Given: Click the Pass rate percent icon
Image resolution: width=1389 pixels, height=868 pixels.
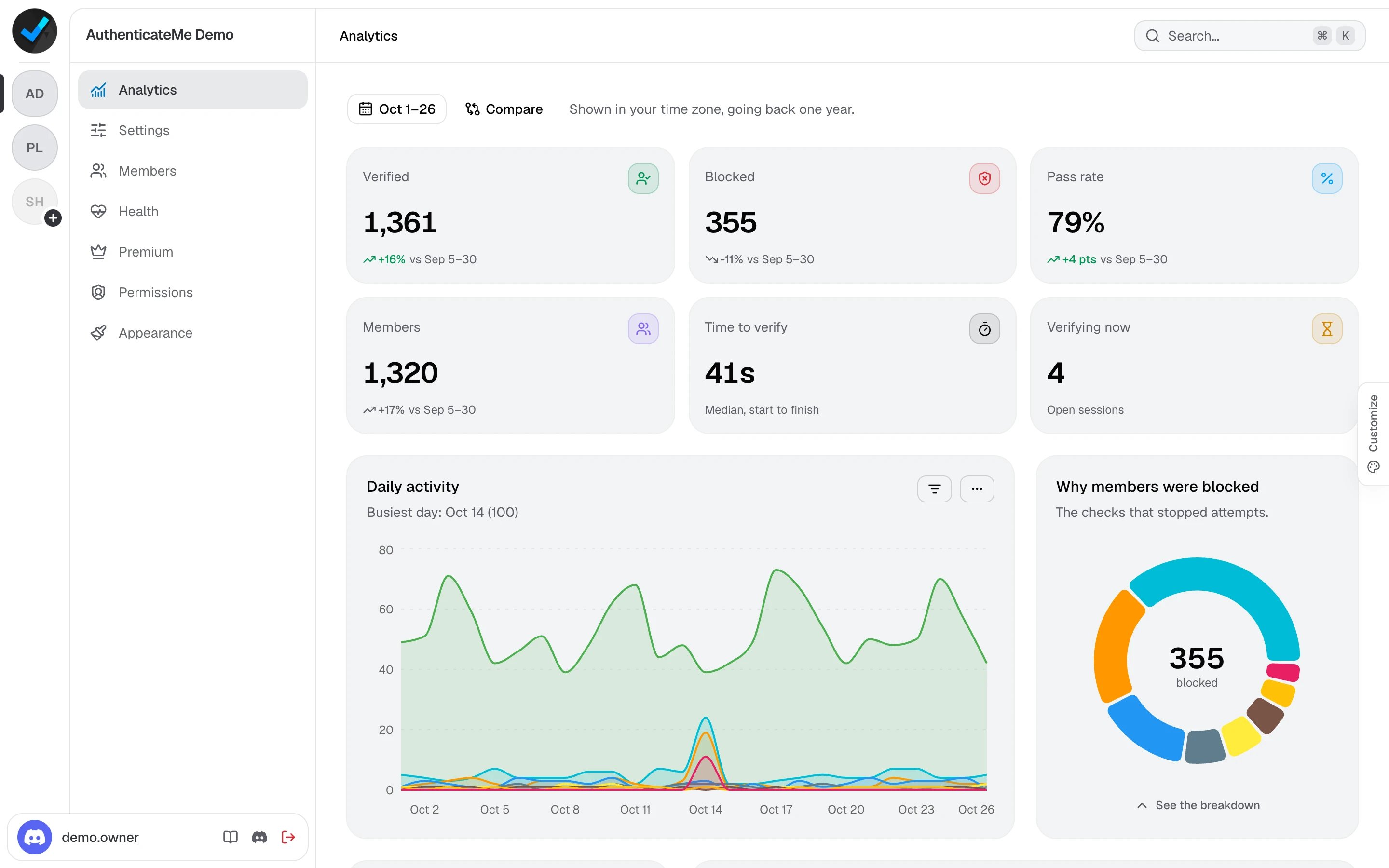Looking at the screenshot, I should pyautogui.click(x=1326, y=178).
